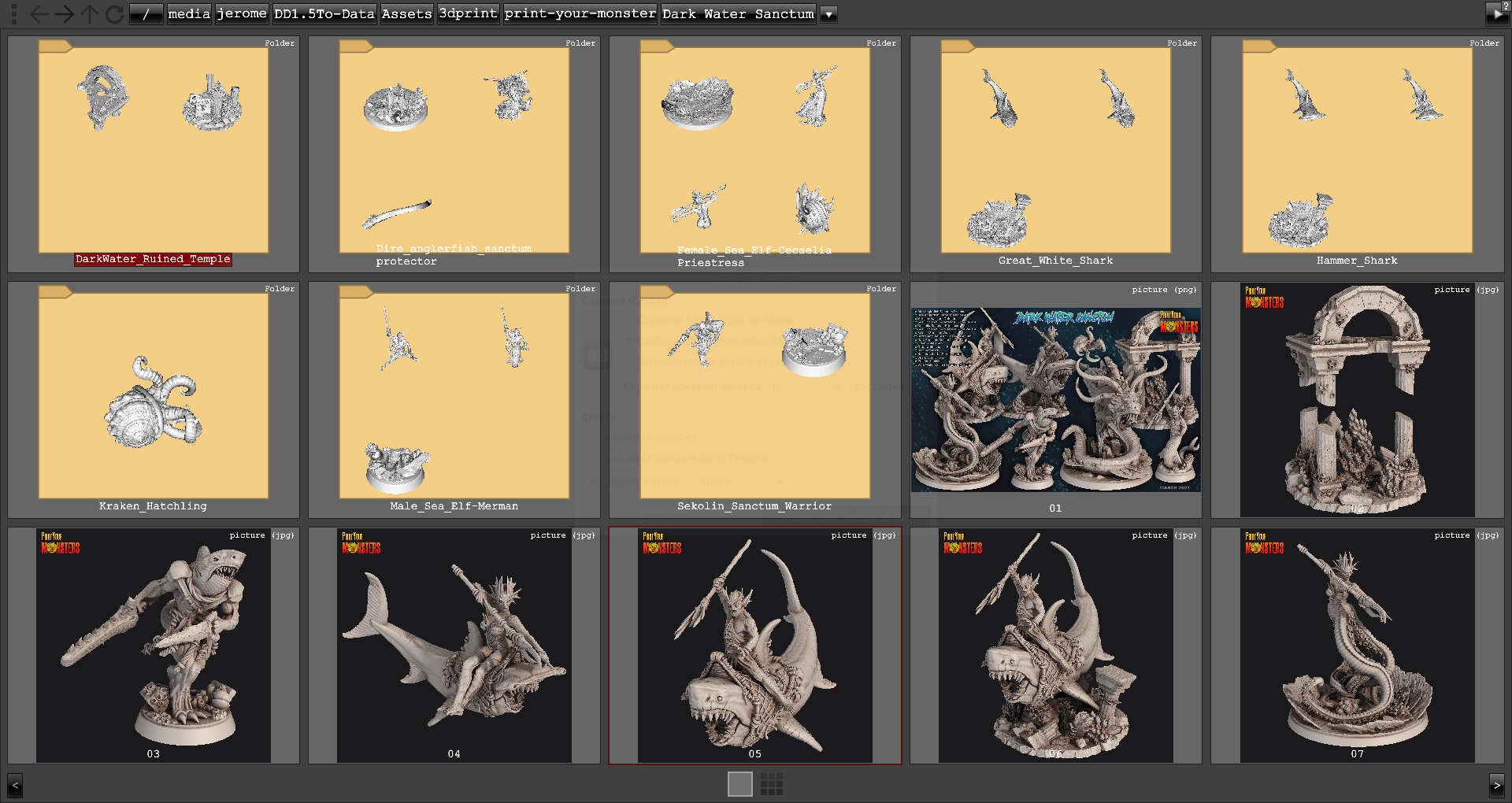Image resolution: width=1512 pixels, height=803 pixels.
Task: Click the top-right play panel icon
Action: point(1497,13)
